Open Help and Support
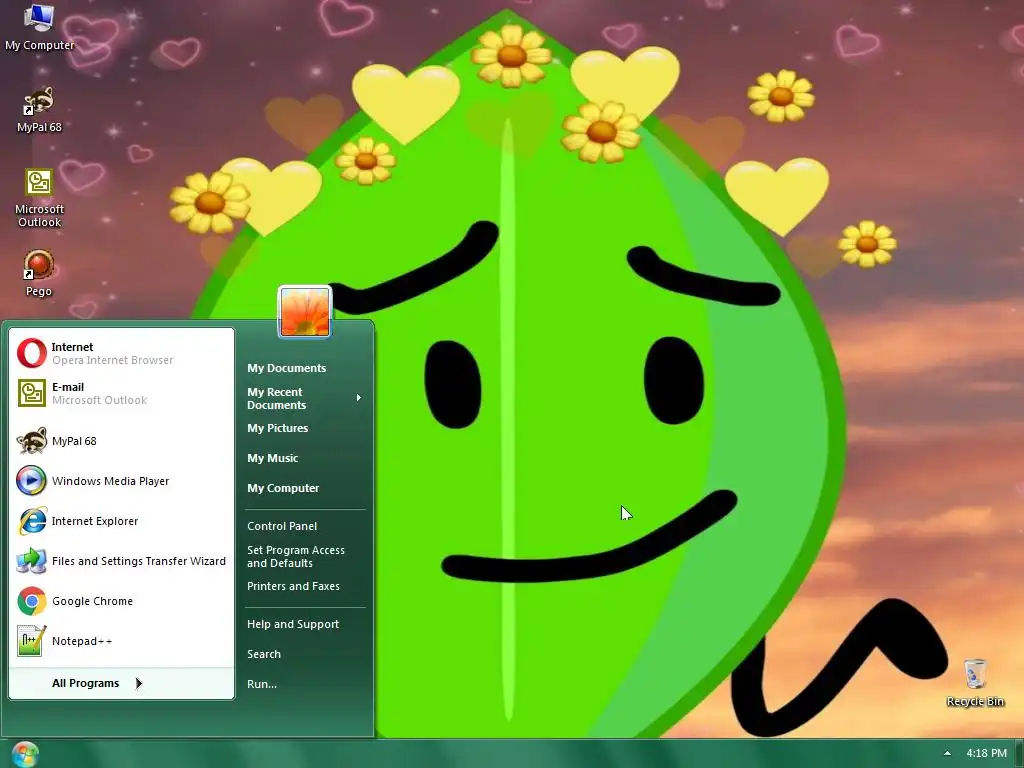This screenshot has width=1024, height=768. (x=293, y=624)
